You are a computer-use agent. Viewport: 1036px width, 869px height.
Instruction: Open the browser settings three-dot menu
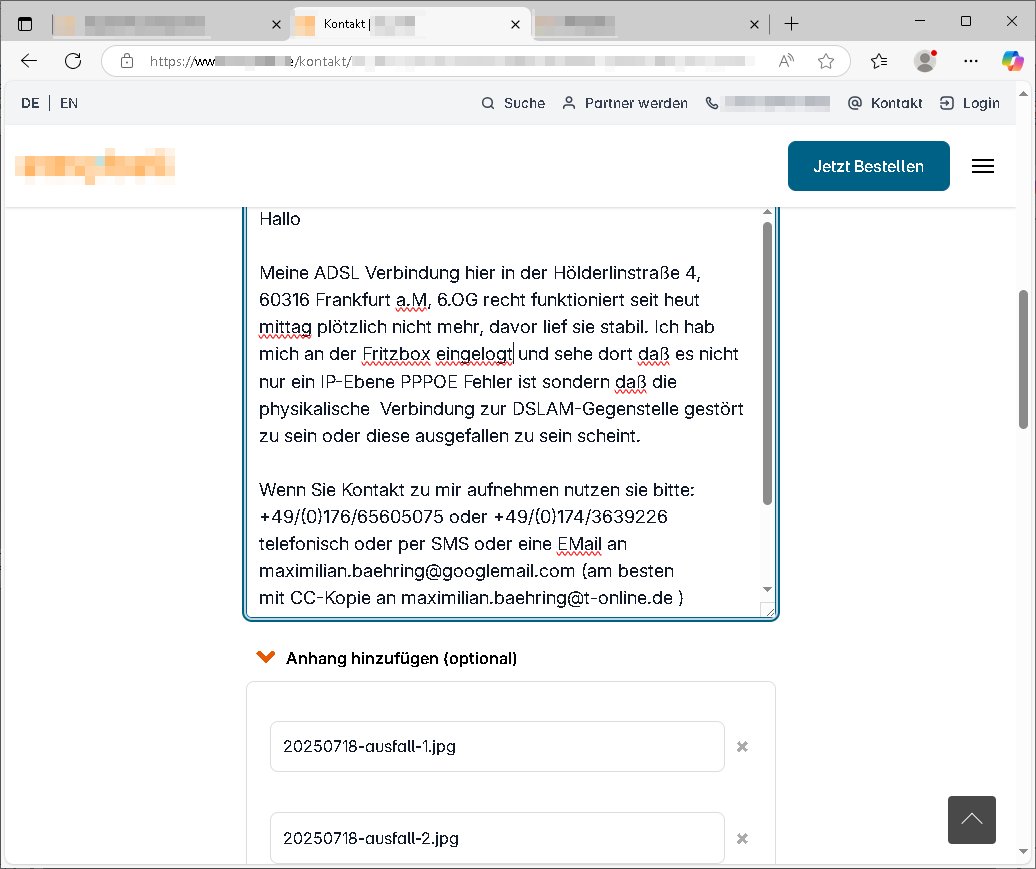point(970,61)
